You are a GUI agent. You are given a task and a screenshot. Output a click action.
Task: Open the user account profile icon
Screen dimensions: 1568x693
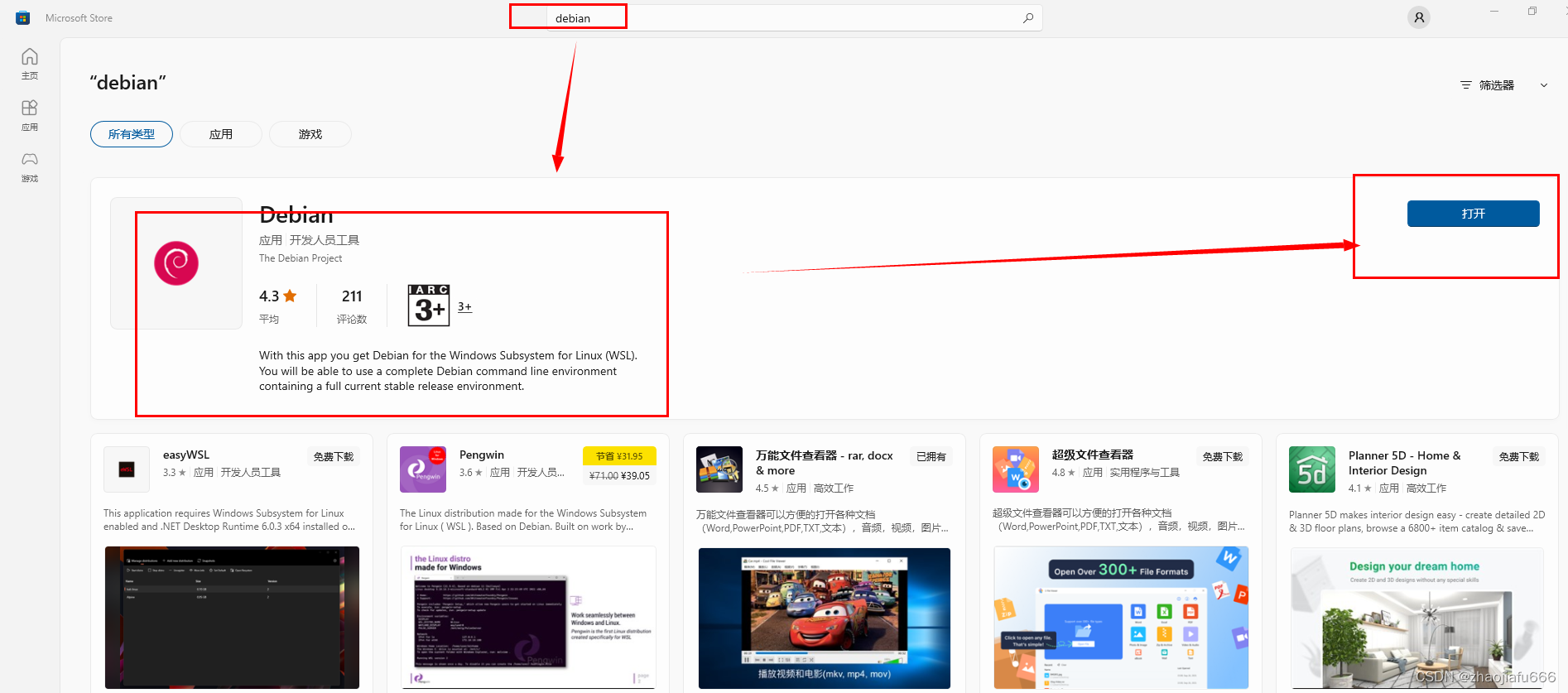tap(1419, 17)
